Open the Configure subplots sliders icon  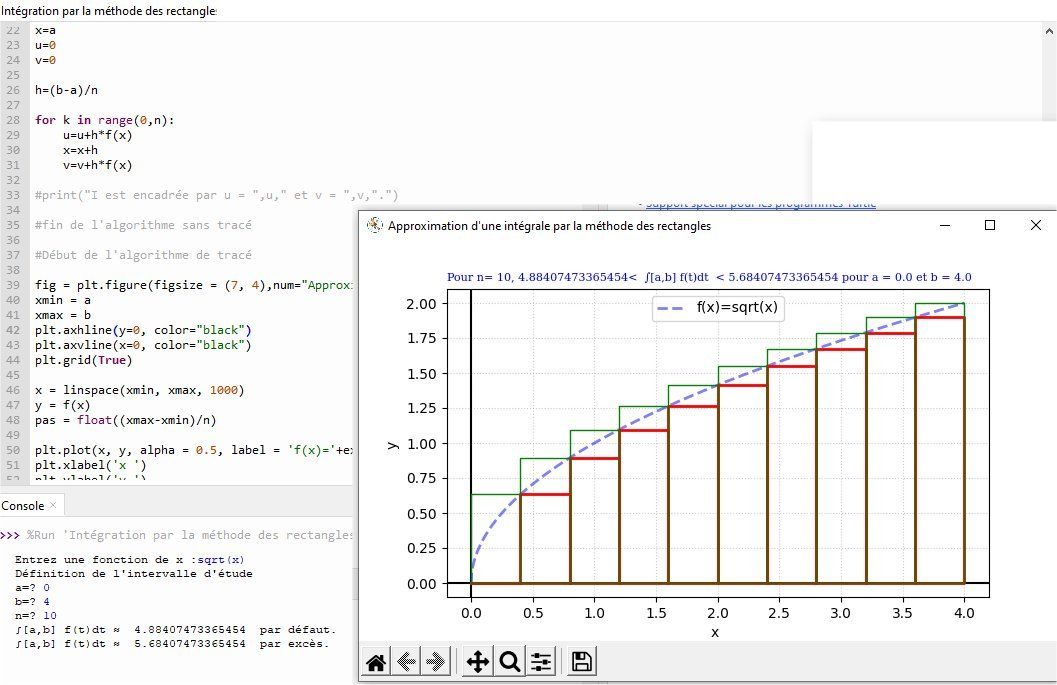tap(541, 662)
